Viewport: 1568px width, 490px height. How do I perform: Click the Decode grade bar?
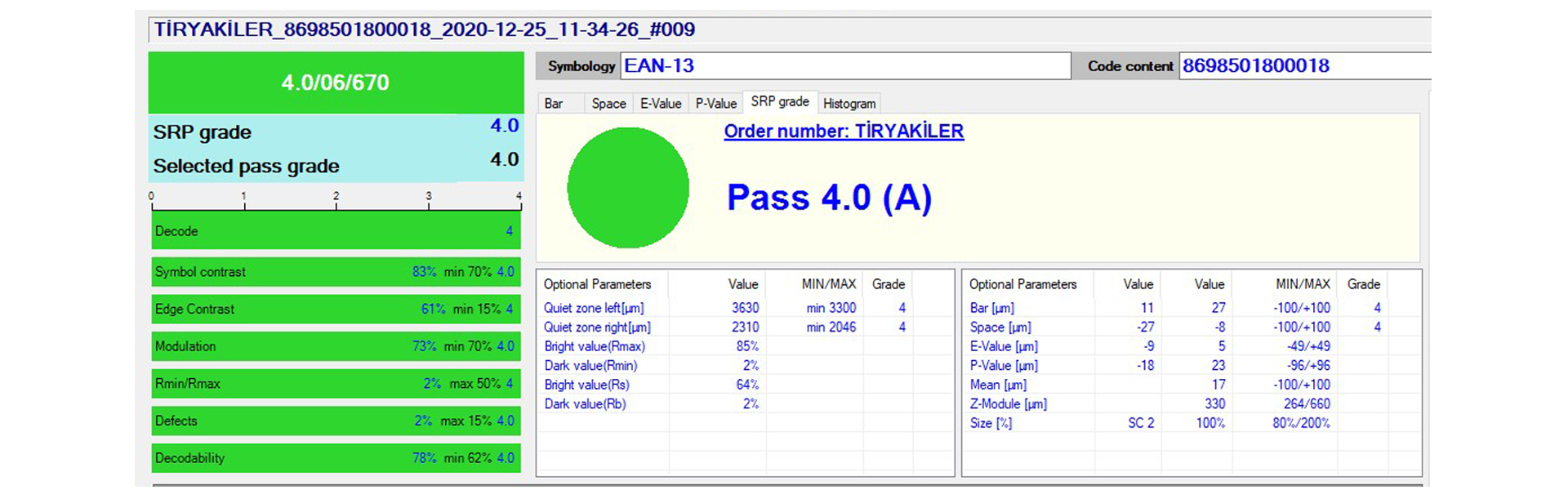(x=336, y=231)
